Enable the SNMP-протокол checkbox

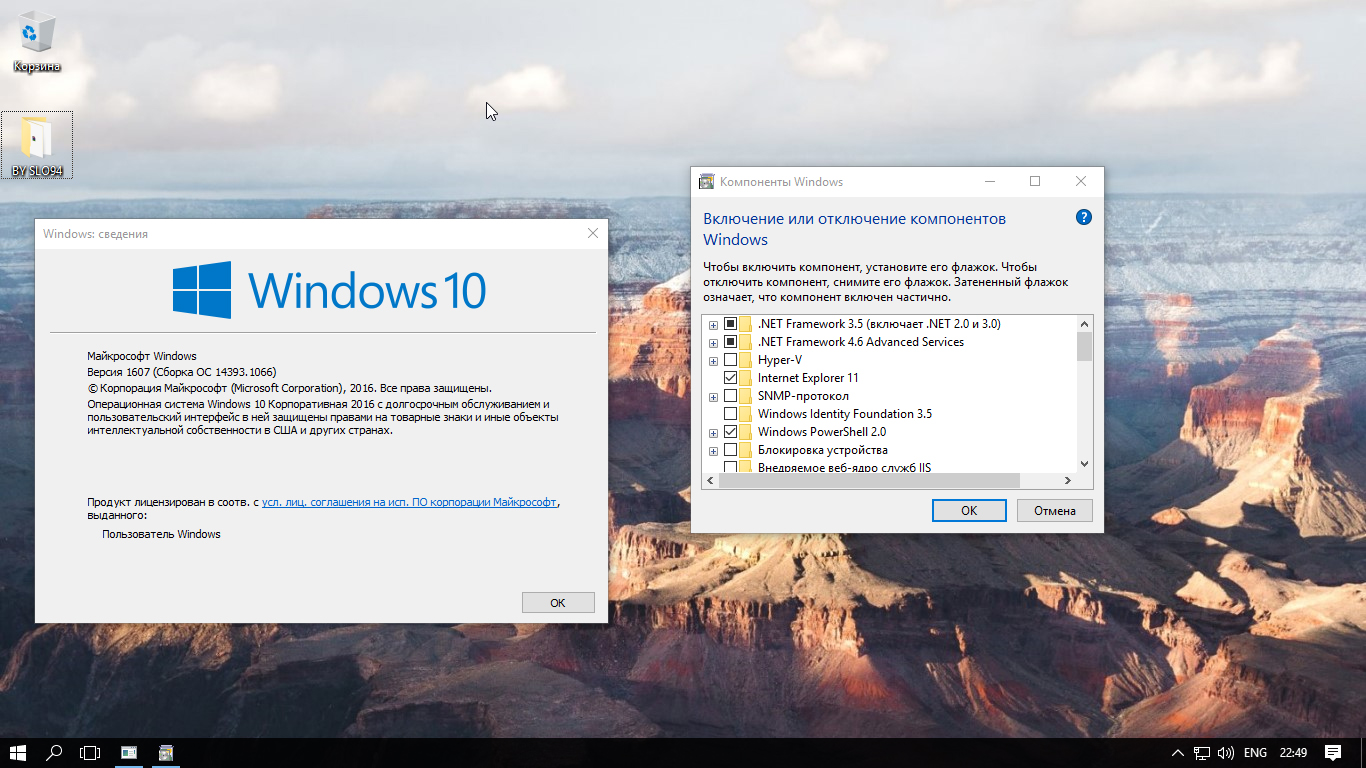730,396
